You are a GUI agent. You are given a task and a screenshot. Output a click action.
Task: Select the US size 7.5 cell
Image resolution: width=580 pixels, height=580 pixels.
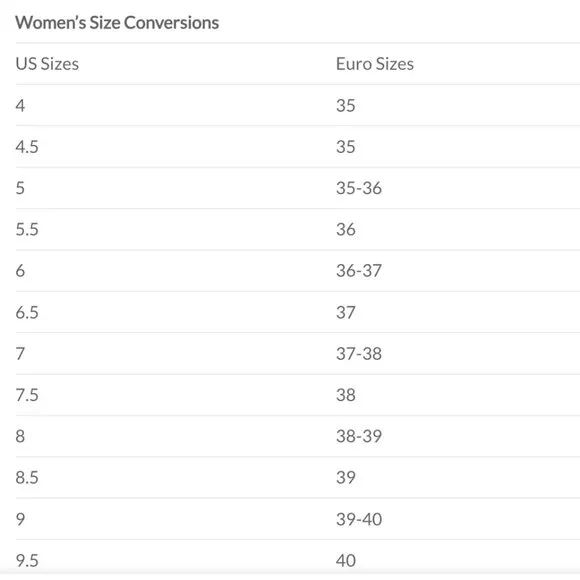click(27, 395)
